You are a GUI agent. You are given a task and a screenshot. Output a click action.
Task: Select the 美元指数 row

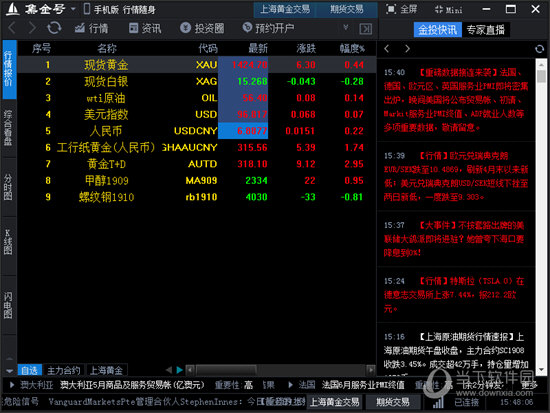coord(196,114)
